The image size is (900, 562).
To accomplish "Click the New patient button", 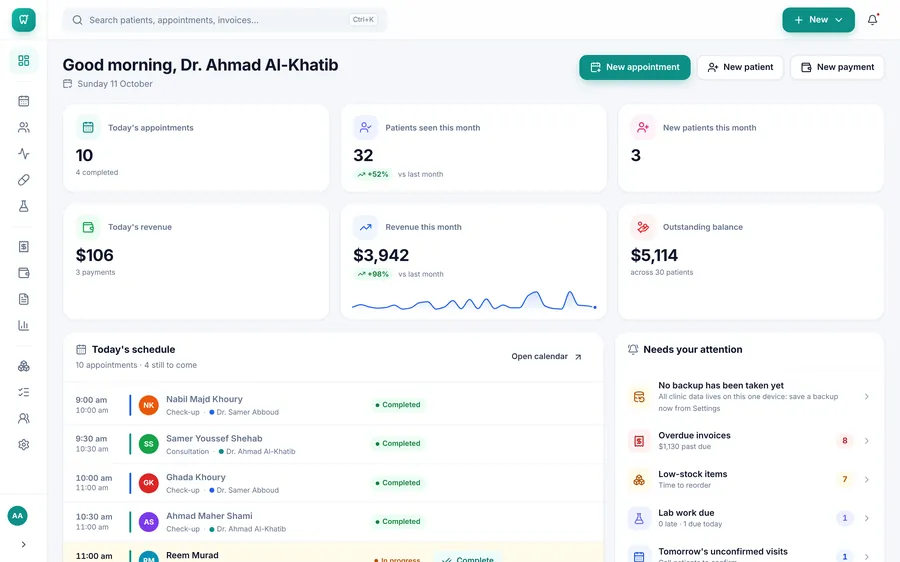I will coord(740,67).
